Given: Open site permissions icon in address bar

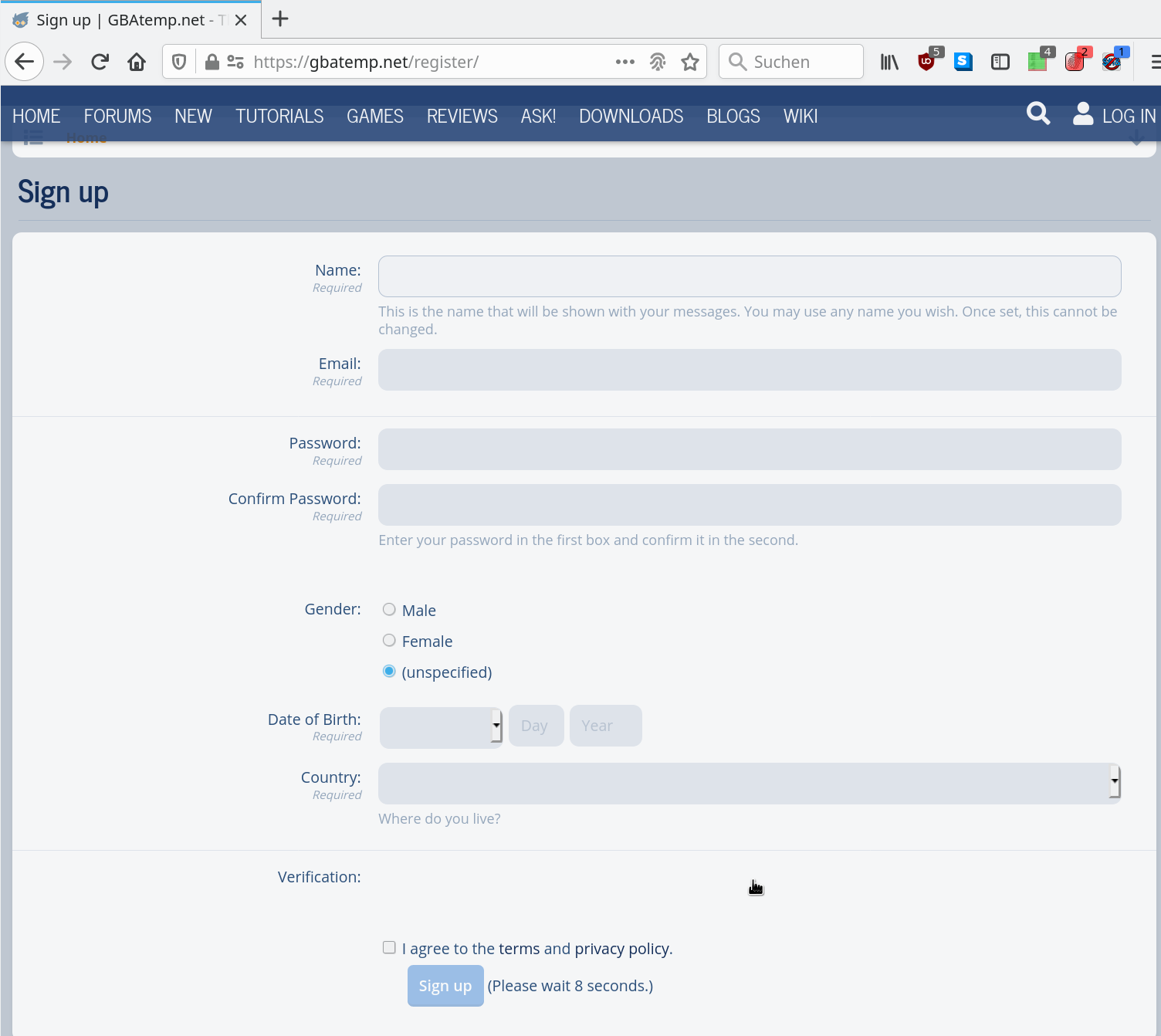Looking at the screenshot, I should click(235, 62).
